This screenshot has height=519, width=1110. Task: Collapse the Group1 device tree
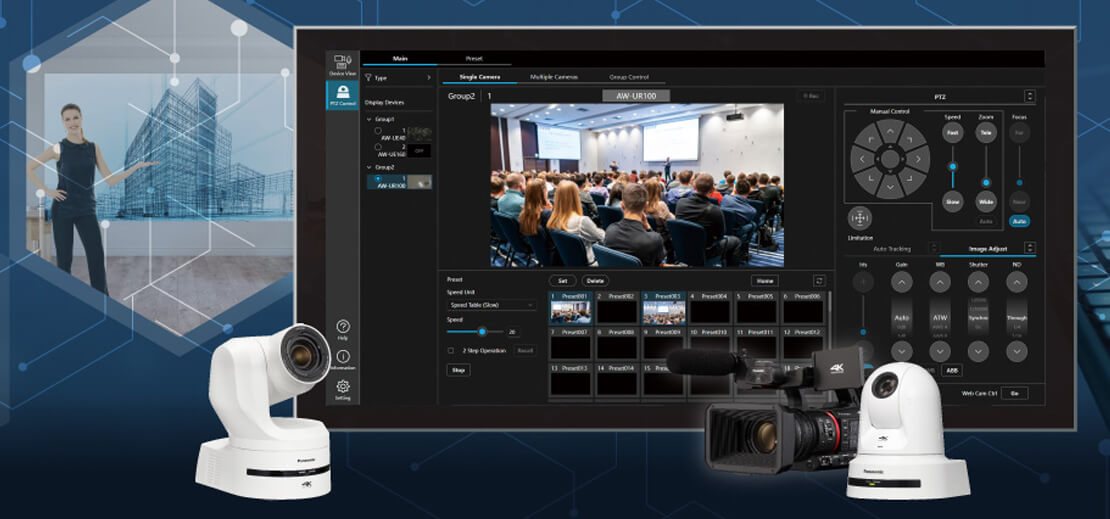(x=368, y=120)
